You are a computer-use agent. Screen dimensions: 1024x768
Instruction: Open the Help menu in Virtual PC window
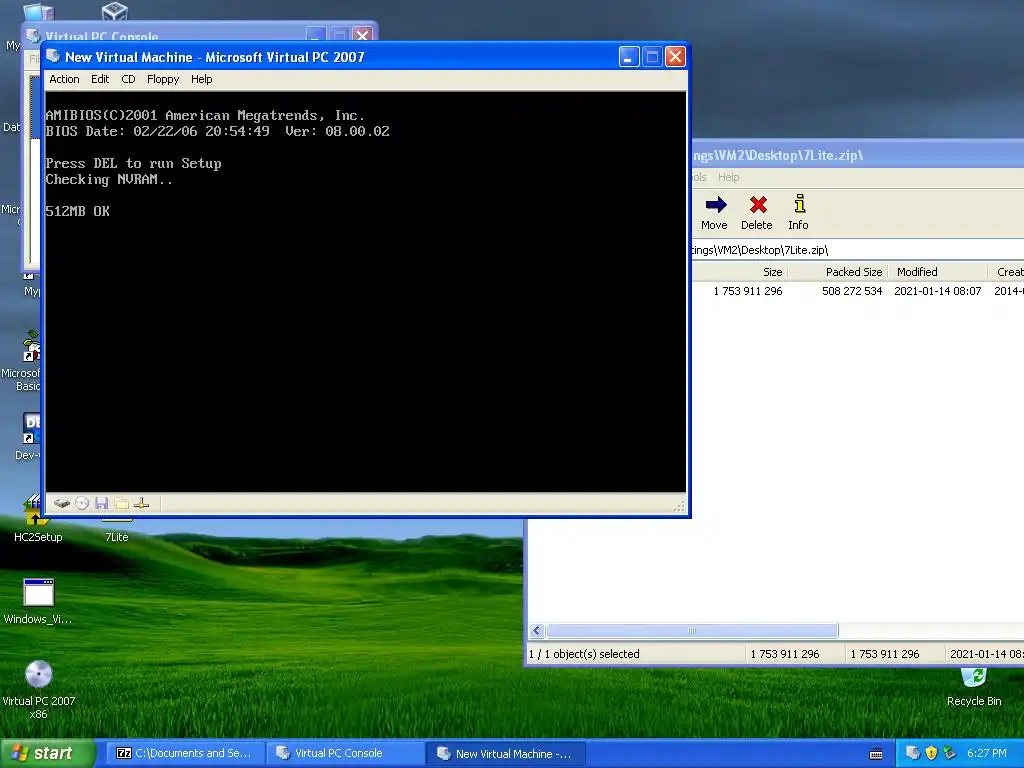(x=201, y=79)
